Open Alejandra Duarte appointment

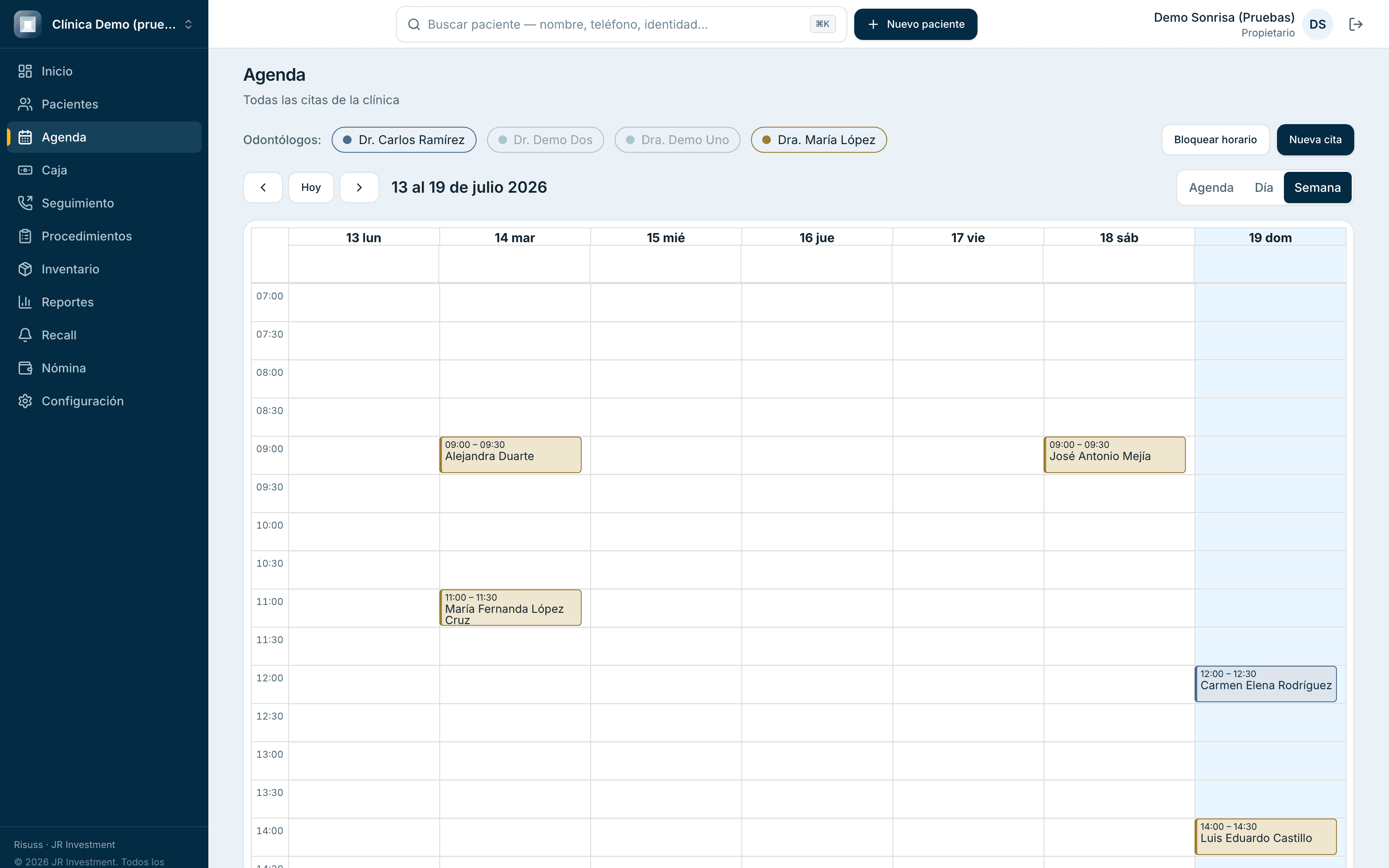[x=510, y=455]
